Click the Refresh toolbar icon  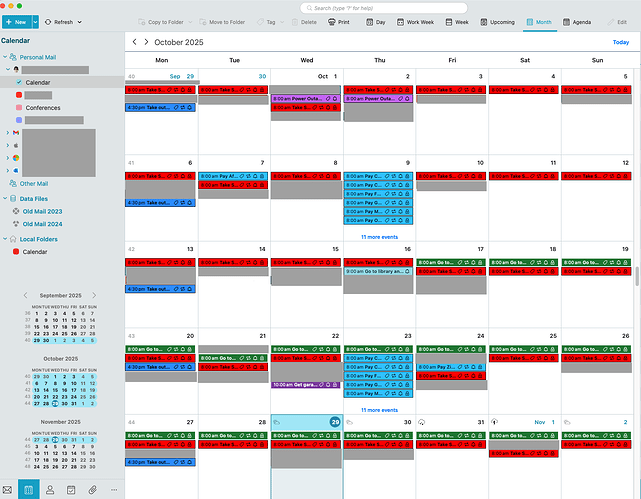[x=63, y=21]
